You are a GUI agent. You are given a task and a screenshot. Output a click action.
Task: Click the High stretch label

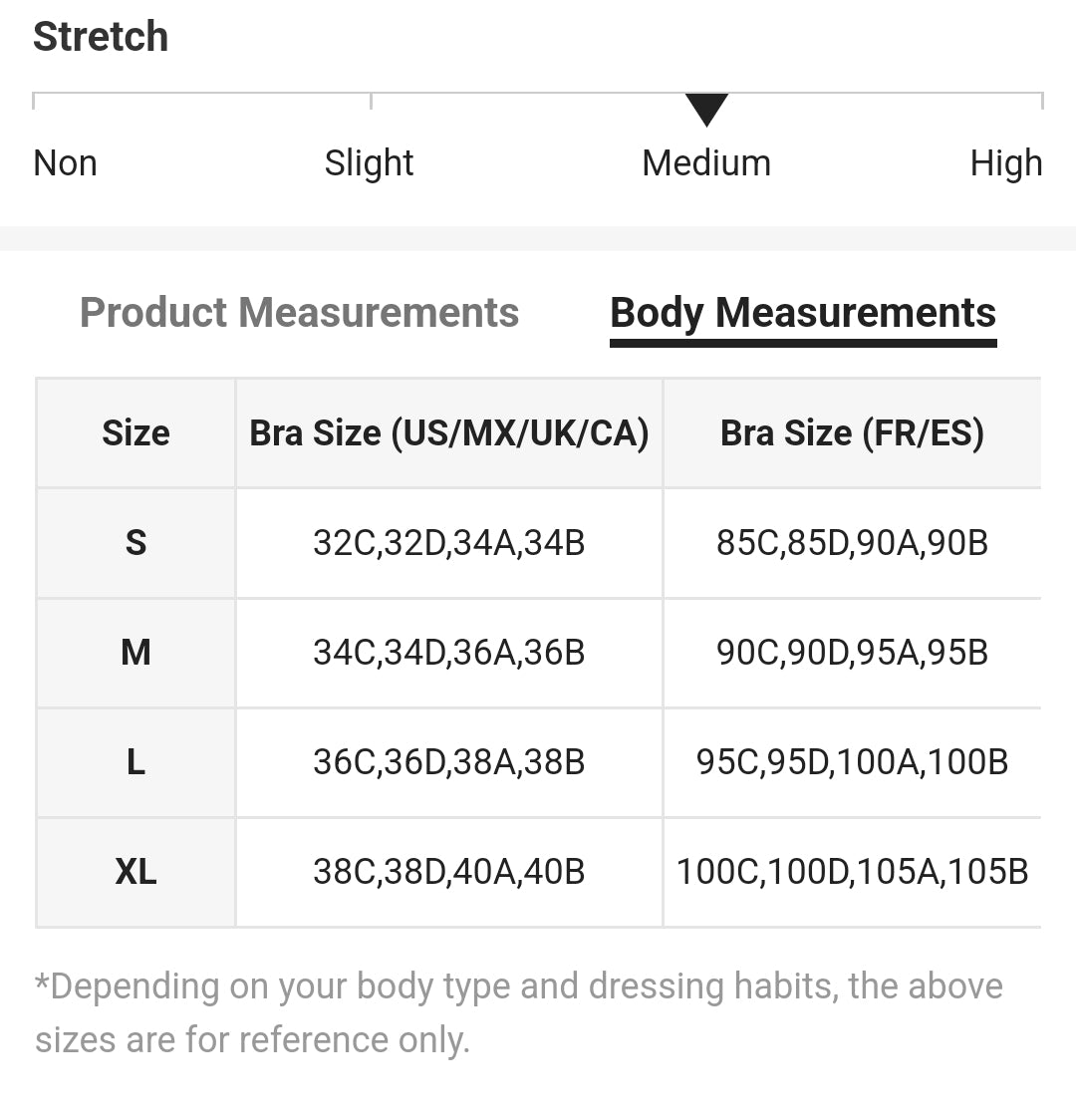pyautogui.click(x=1005, y=163)
